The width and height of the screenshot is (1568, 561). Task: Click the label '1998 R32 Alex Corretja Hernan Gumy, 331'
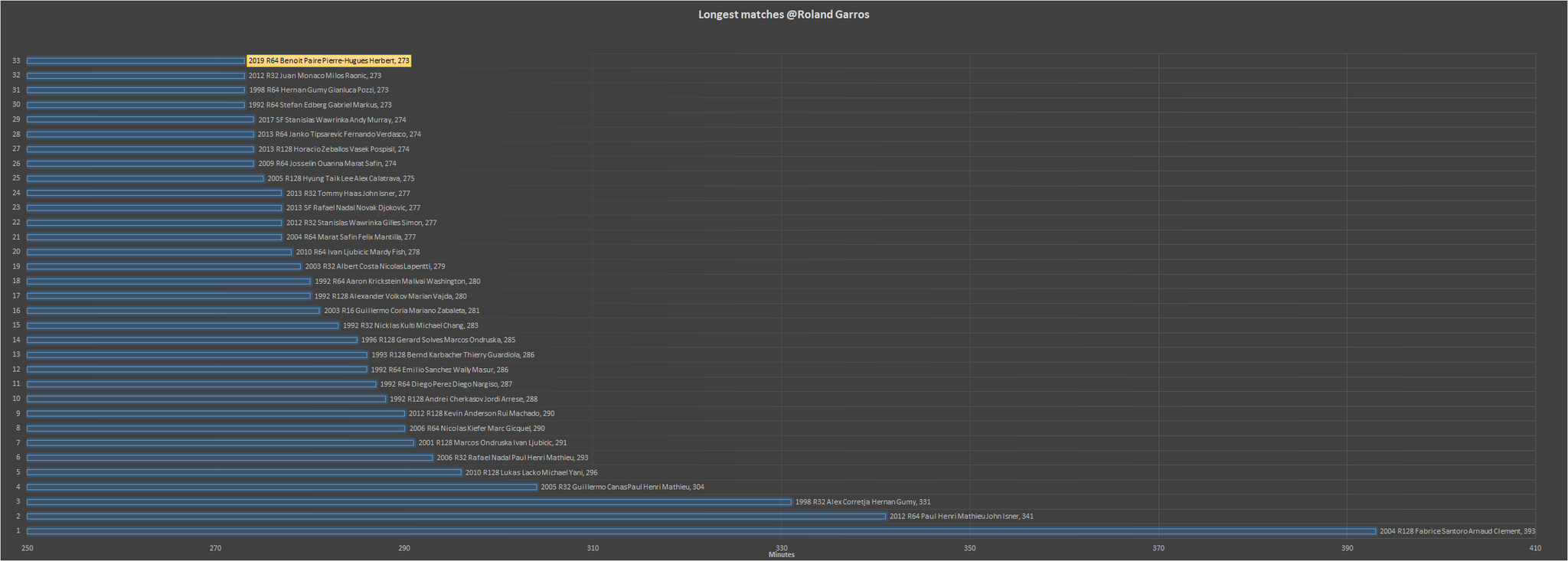click(863, 502)
